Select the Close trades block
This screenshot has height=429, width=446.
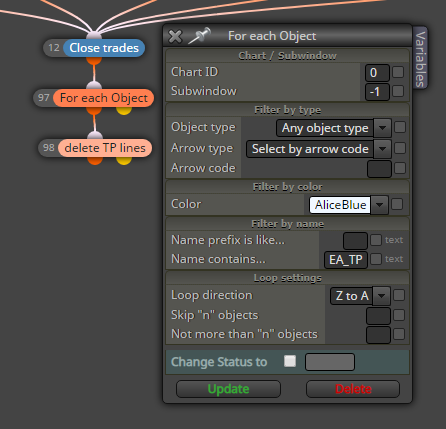point(104,48)
